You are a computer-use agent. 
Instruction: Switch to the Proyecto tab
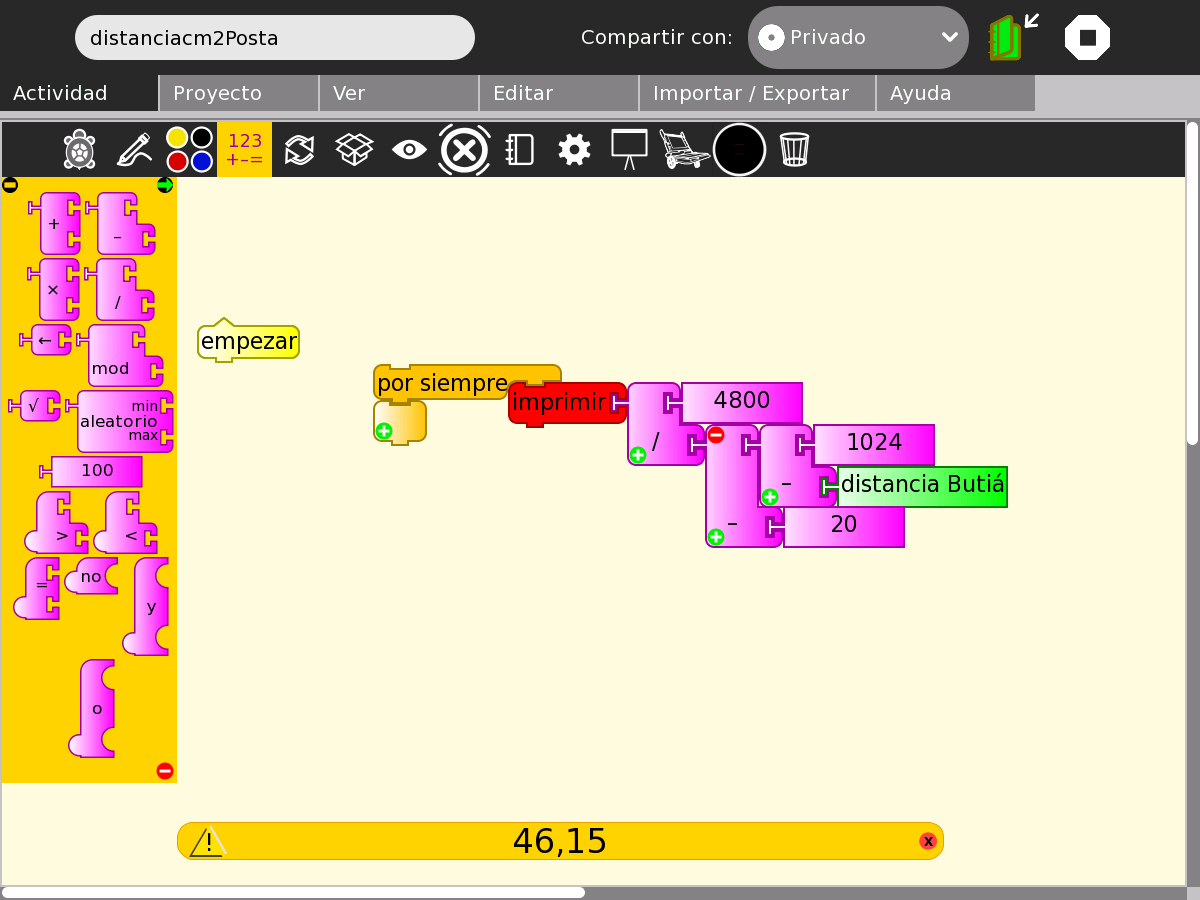(x=239, y=93)
